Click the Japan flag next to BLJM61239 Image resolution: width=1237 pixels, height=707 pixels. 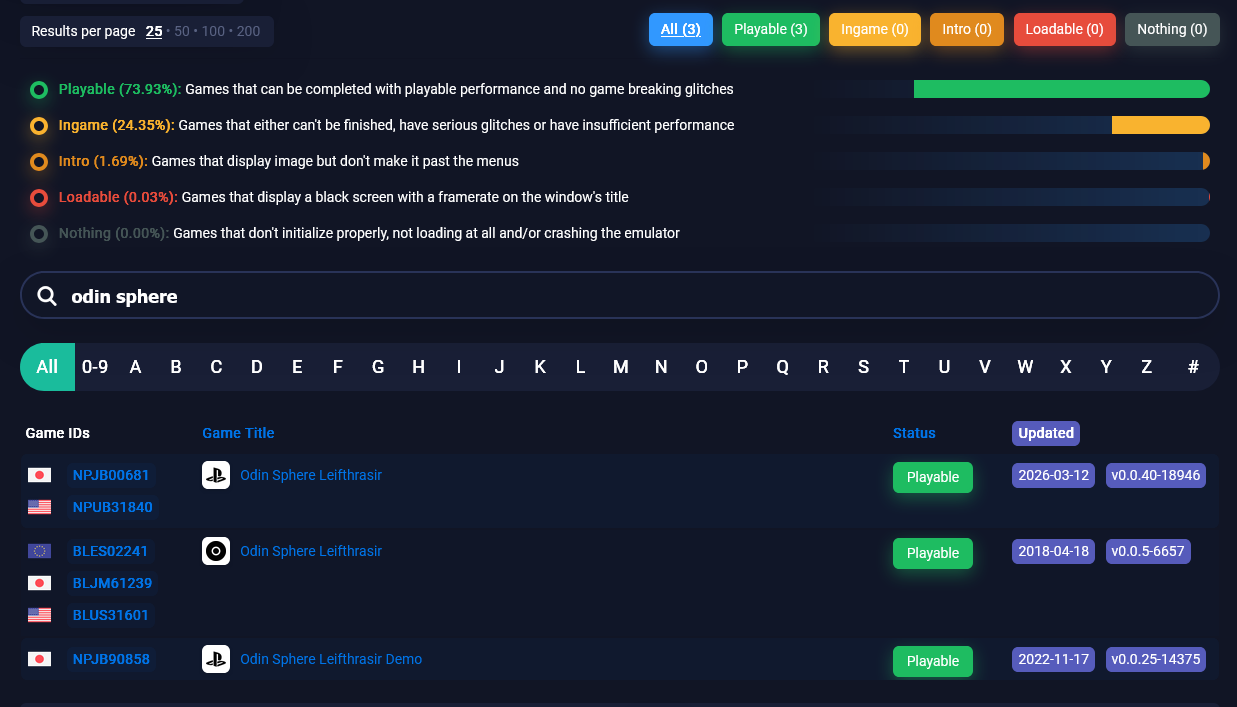tap(39, 583)
